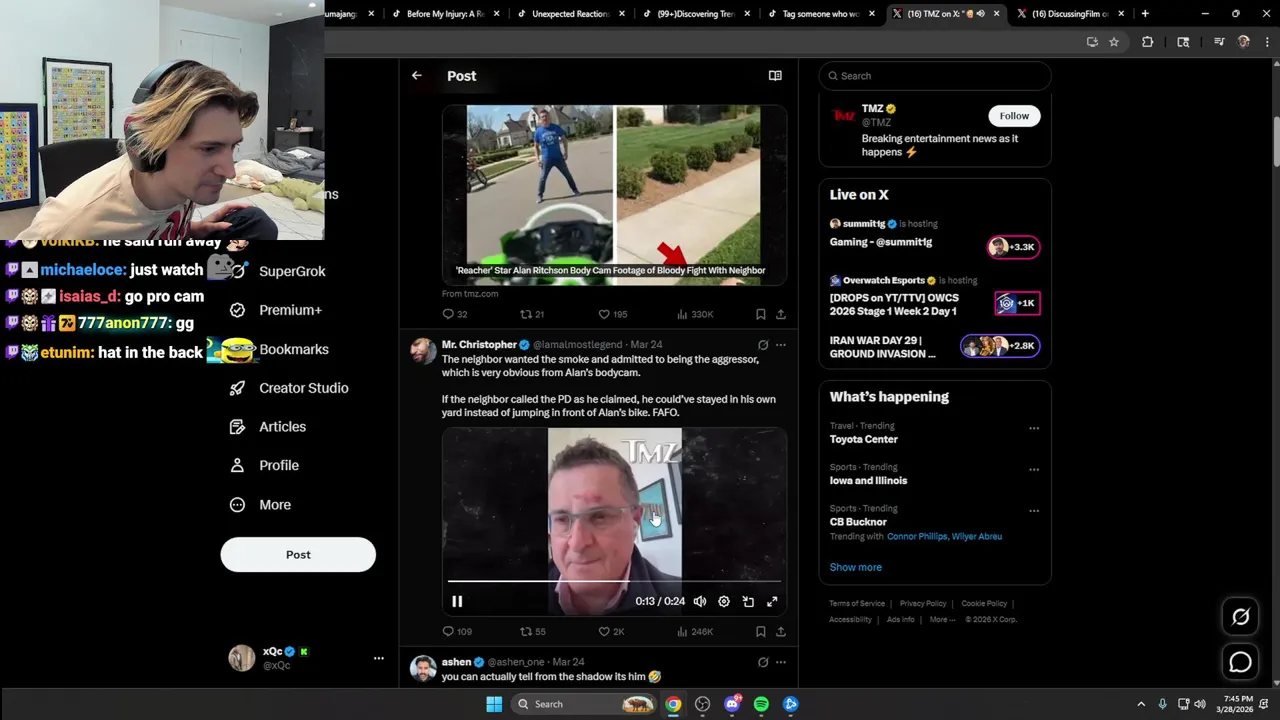Open Grok icon on ashen's reply
The width and height of the screenshot is (1280, 720).
(x=763, y=662)
